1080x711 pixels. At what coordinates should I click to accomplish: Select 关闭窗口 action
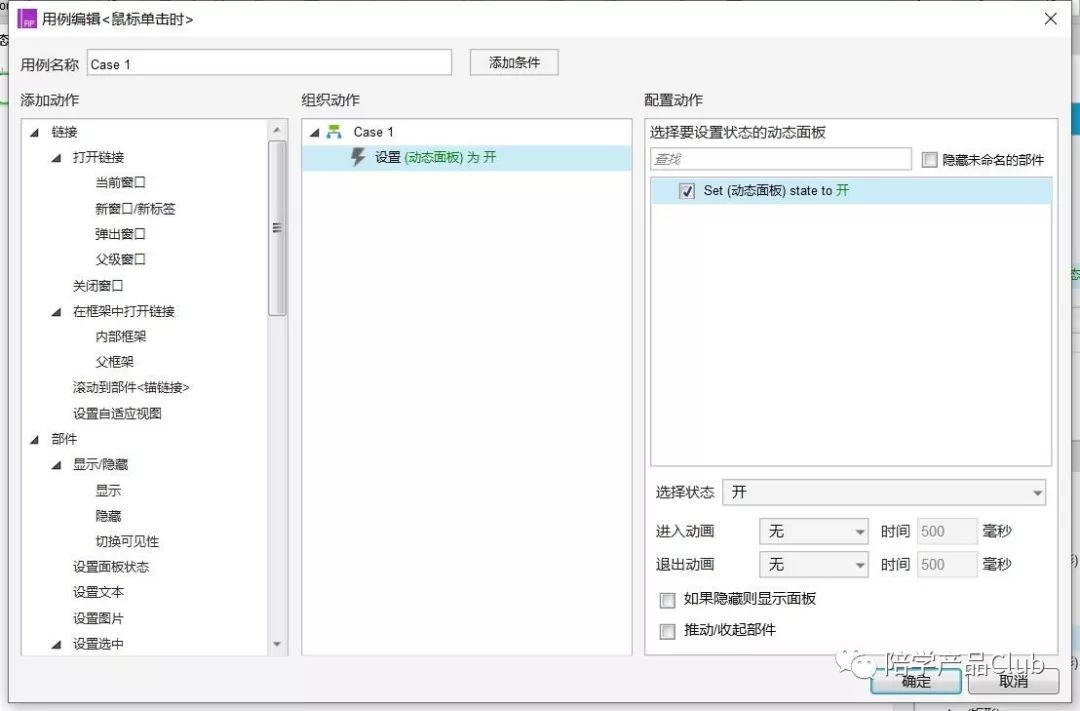pos(98,286)
